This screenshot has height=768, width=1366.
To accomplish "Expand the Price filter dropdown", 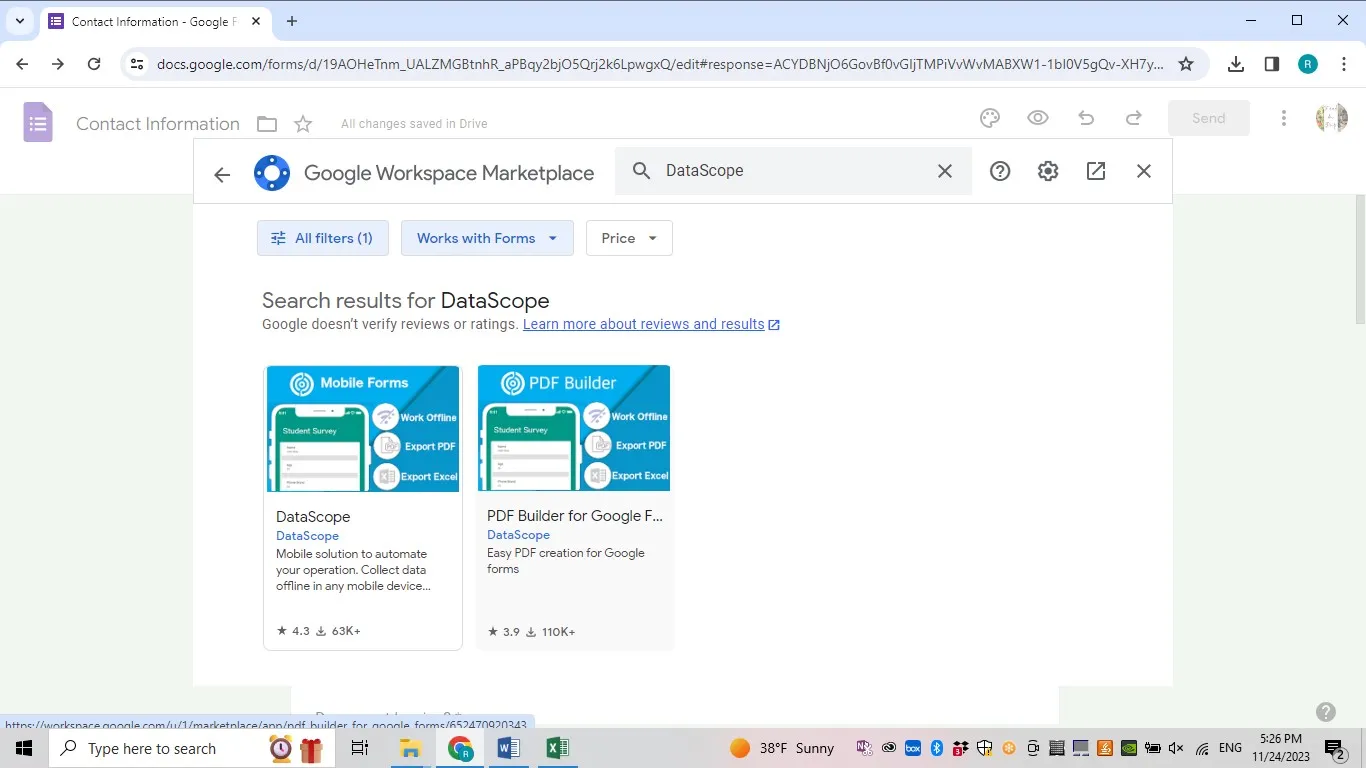I will click(x=628, y=238).
